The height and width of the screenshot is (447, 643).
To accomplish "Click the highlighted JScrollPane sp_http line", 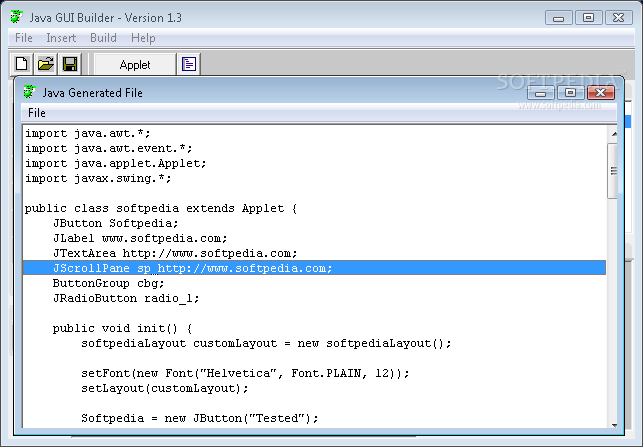I will click(x=315, y=268).
